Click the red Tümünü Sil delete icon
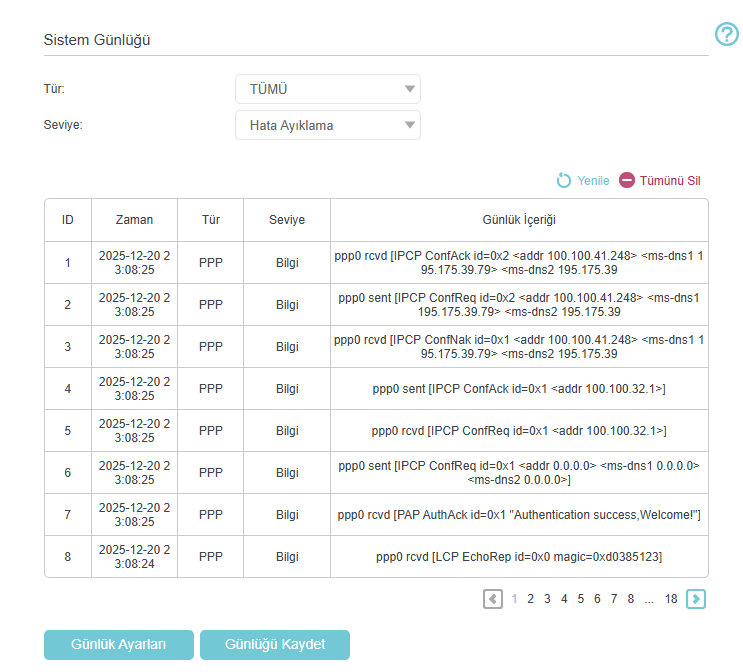This screenshot has width=743, height=672. (x=626, y=180)
